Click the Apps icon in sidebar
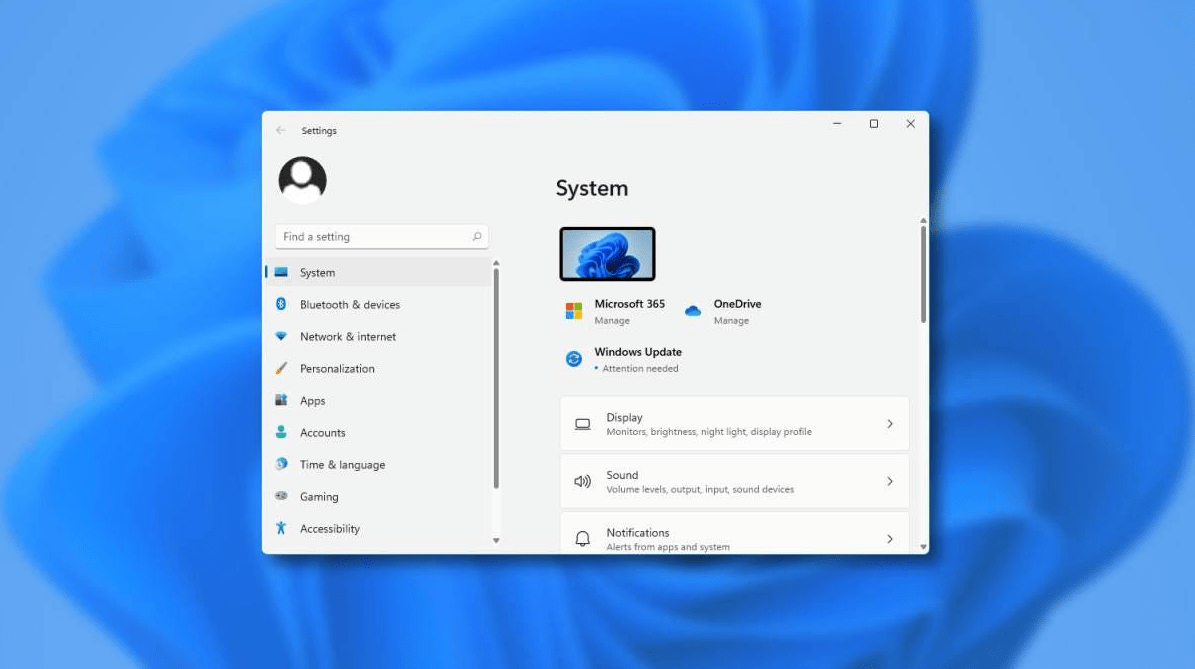 pos(281,400)
